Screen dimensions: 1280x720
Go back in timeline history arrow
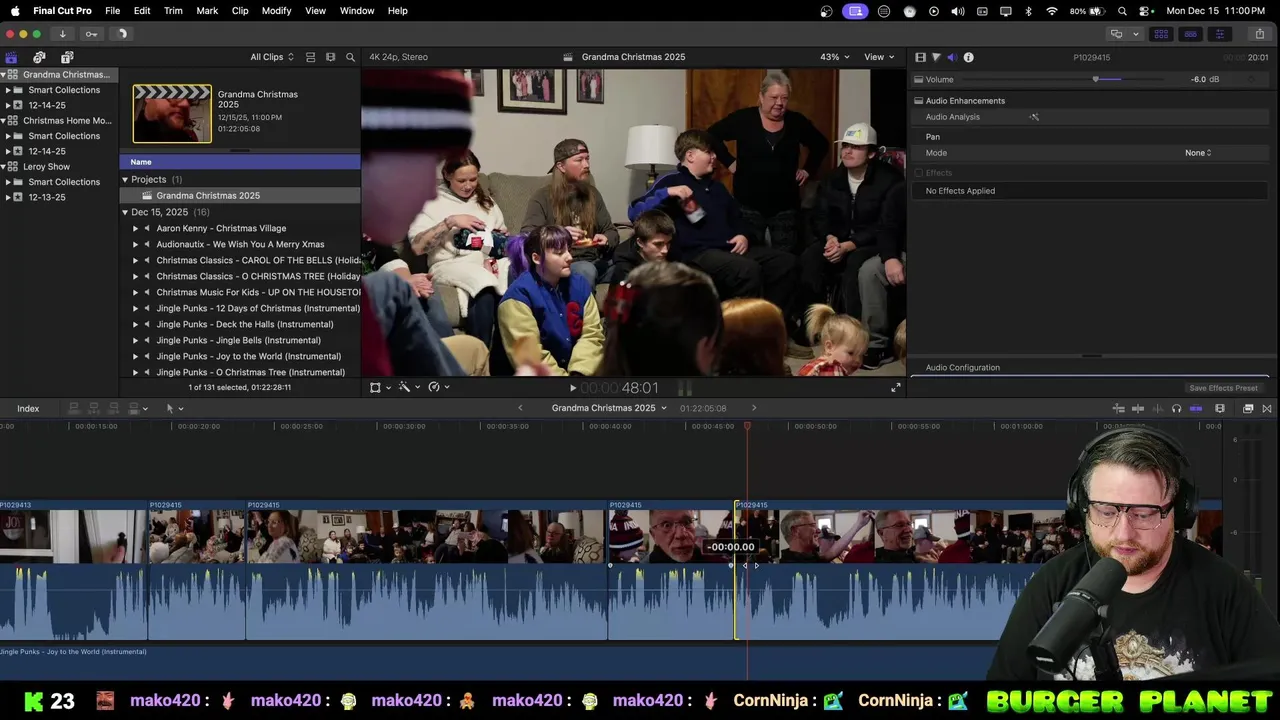coord(520,408)
